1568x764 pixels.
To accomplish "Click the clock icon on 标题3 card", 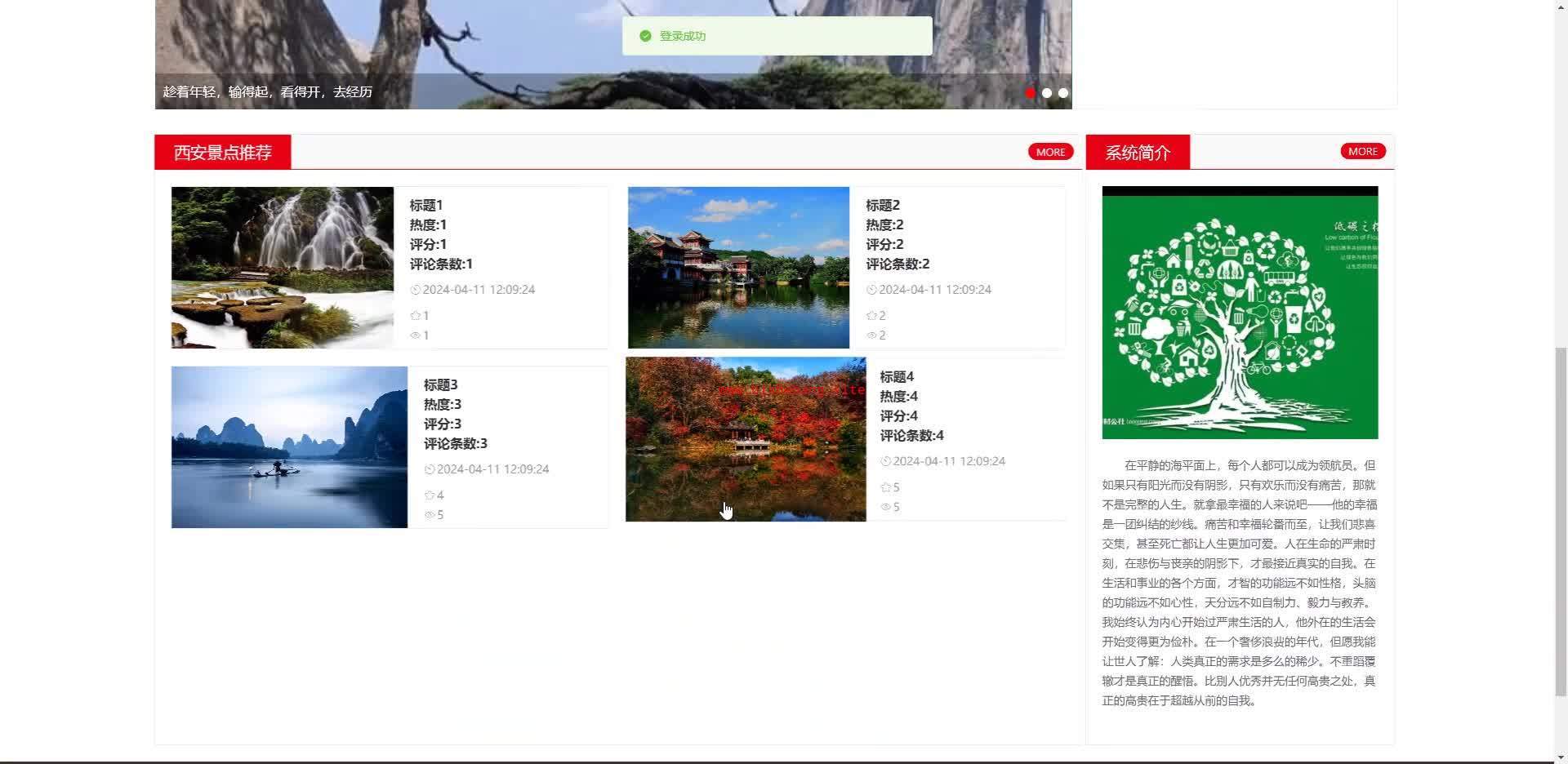I will 430,469.
